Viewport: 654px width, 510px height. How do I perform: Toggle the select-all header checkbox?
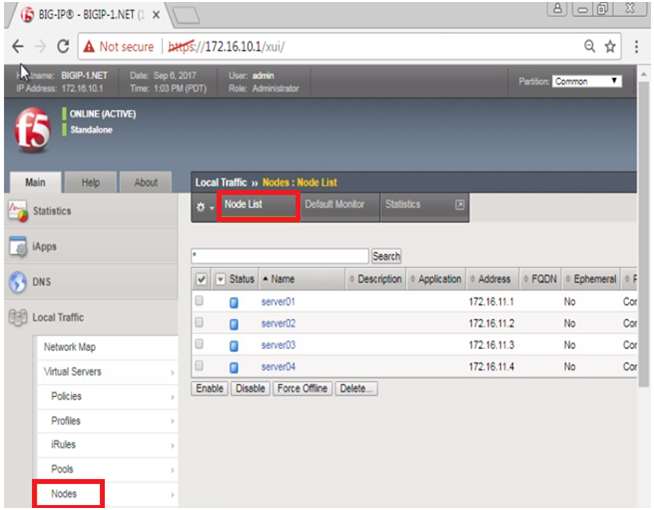201,280
